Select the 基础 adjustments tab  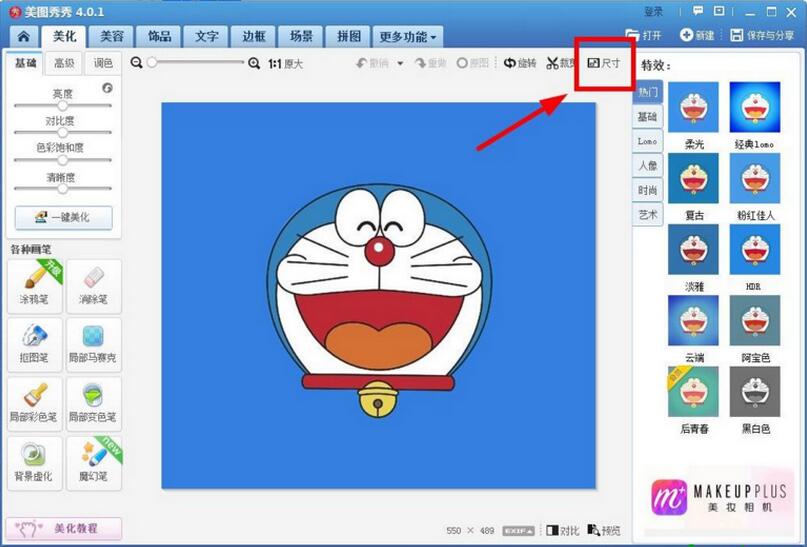[25, 63]
